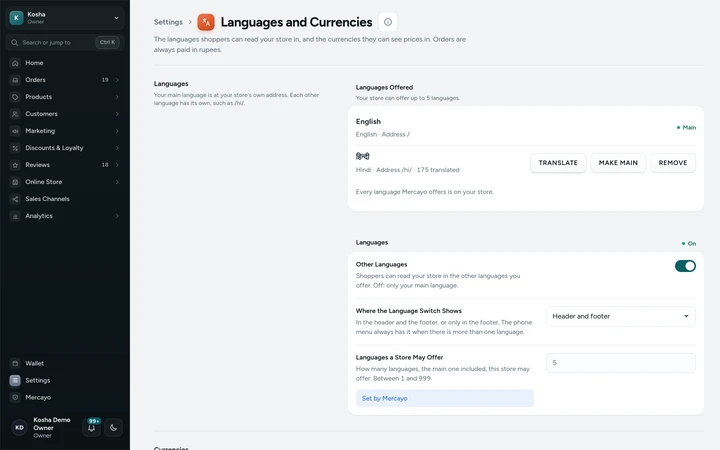Click the KD user avatar
This screenshot has height=450, width=720.
(19, 428)
